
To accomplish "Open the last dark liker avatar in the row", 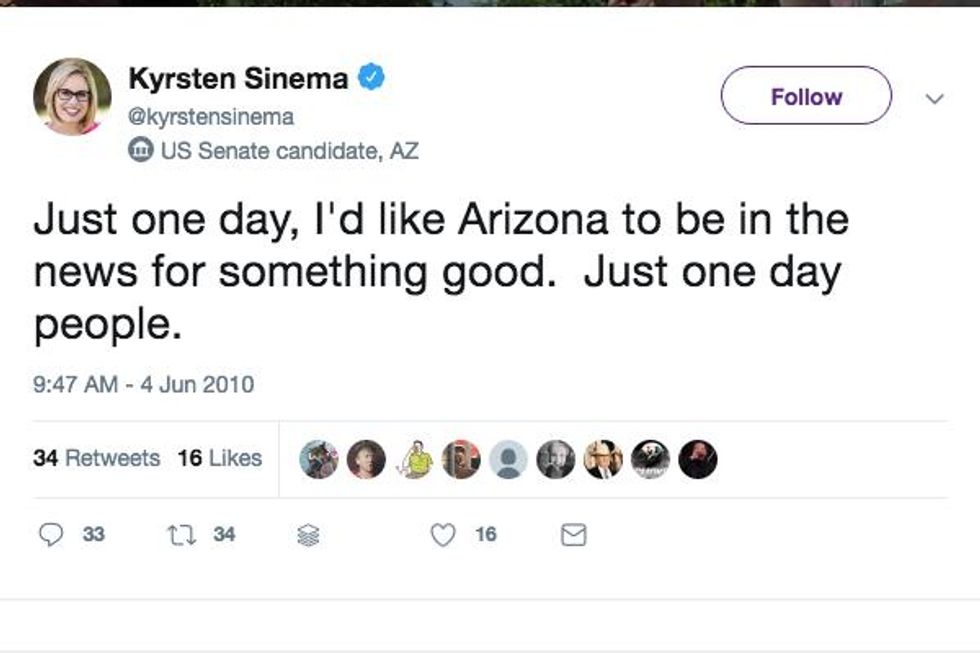I will pos(698,459).
